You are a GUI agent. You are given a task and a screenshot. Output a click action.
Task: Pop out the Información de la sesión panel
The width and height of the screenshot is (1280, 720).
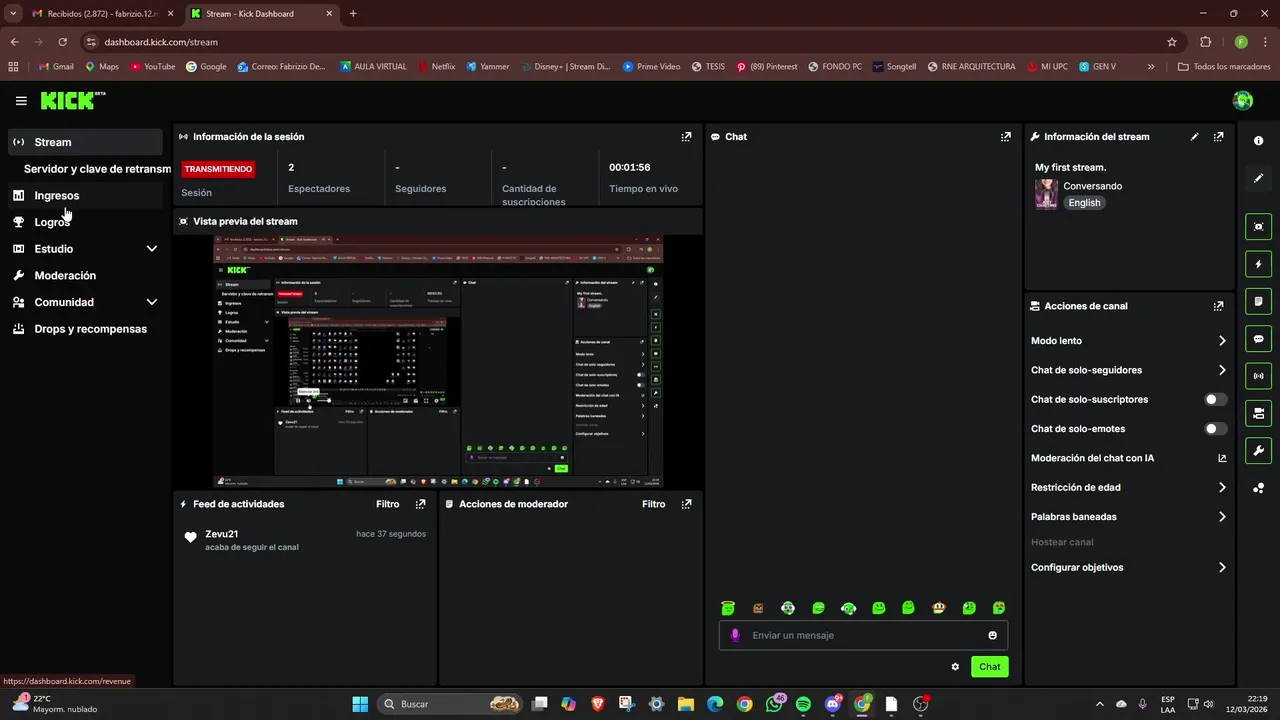686,137
